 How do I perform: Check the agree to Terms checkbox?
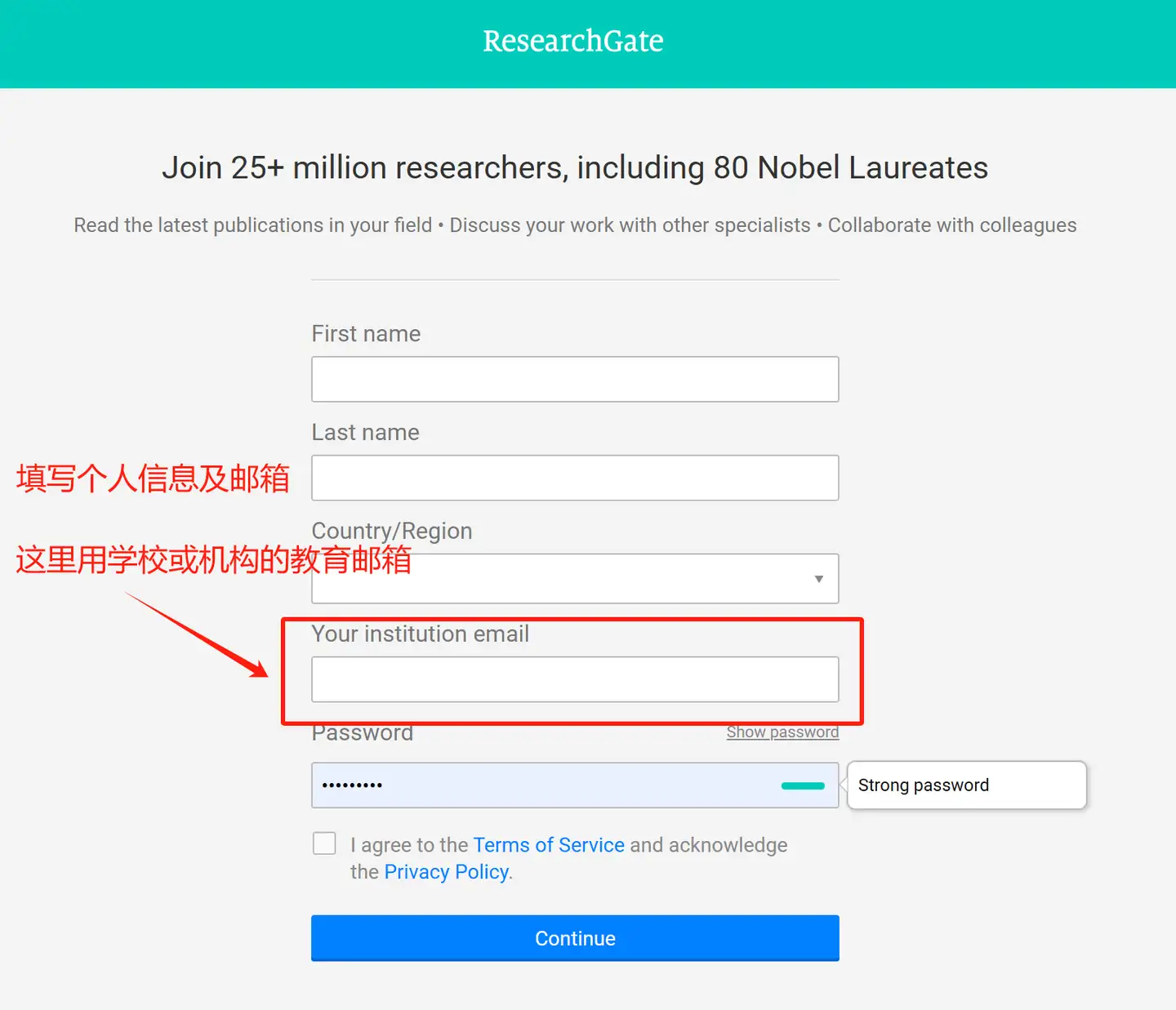(324, 843)
